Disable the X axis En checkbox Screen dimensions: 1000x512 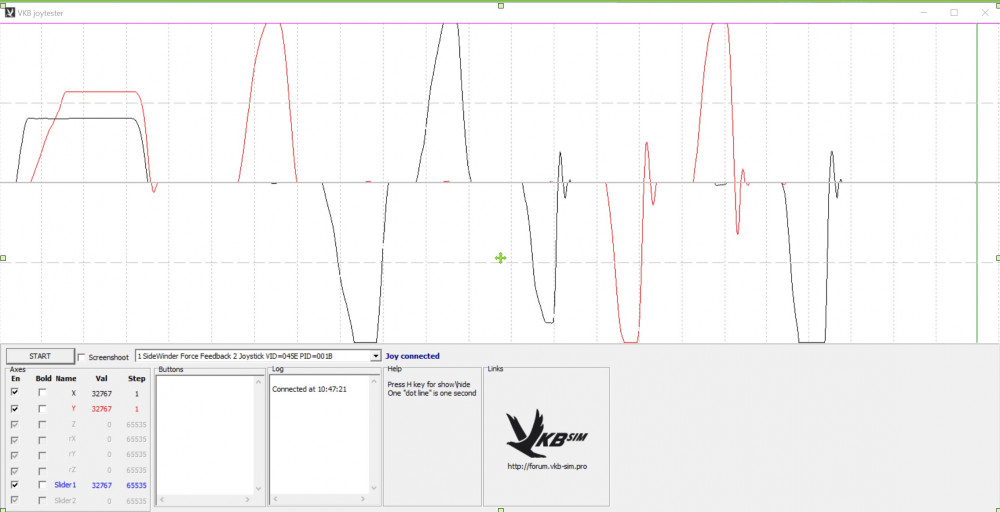[15, 393]
